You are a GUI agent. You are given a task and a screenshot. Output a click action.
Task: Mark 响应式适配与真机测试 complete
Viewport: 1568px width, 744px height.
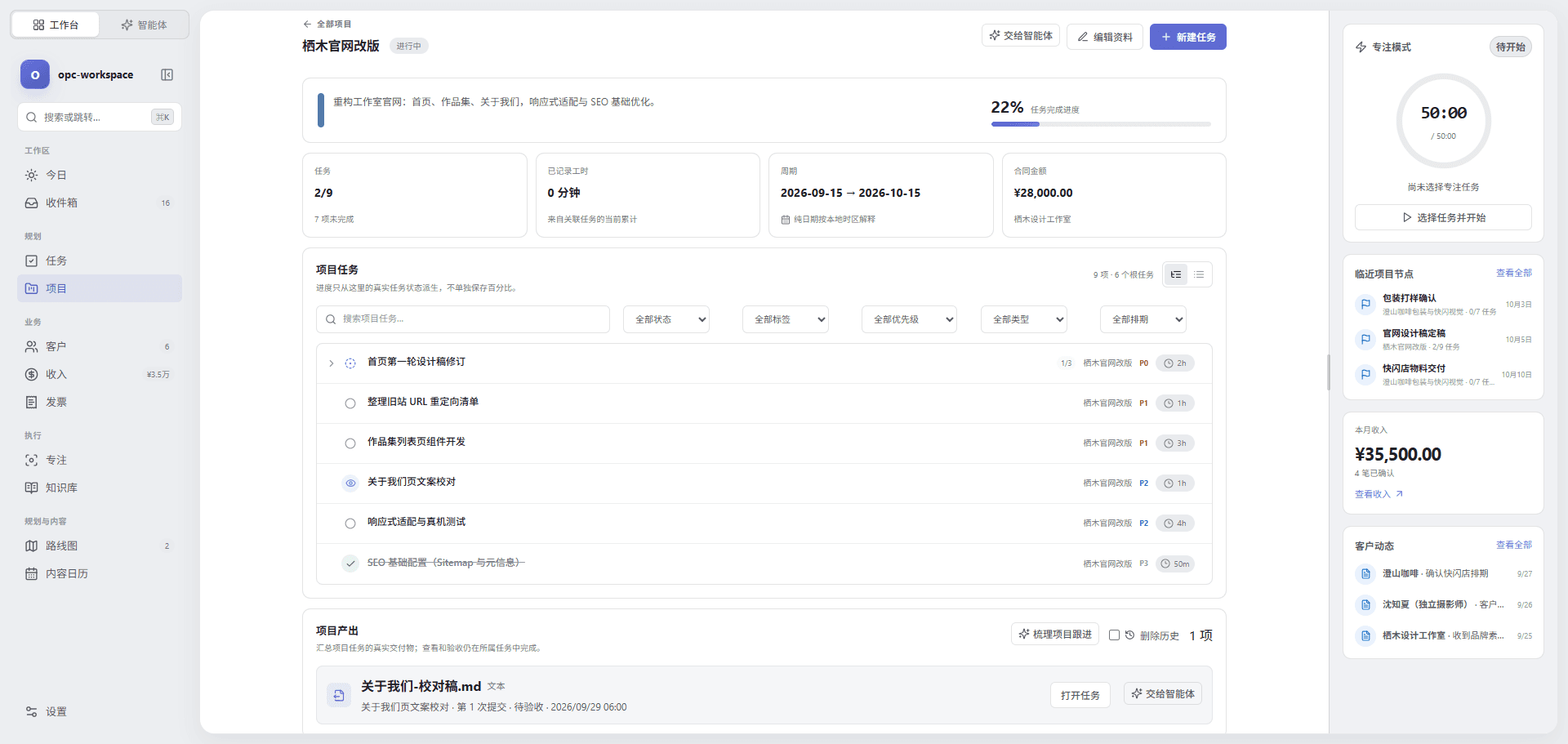[350, 523]
